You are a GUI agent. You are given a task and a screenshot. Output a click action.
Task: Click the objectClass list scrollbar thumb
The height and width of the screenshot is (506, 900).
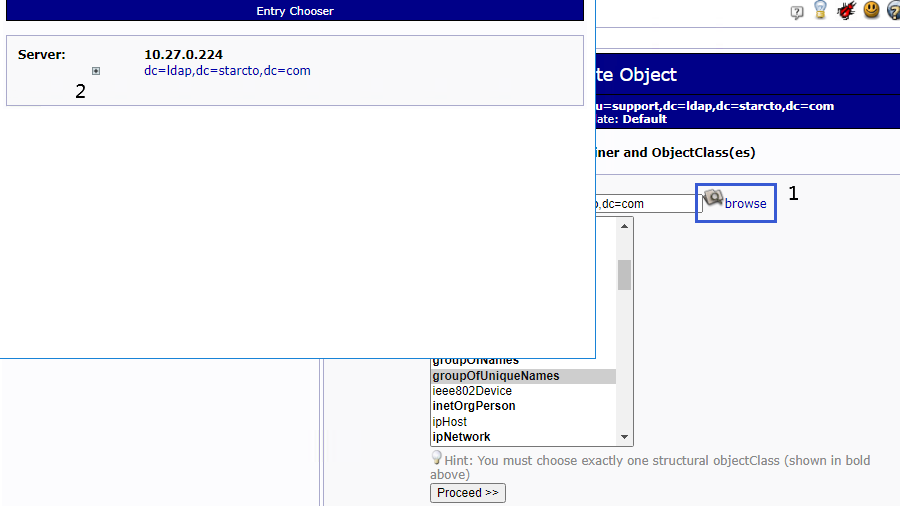[624, 275]
